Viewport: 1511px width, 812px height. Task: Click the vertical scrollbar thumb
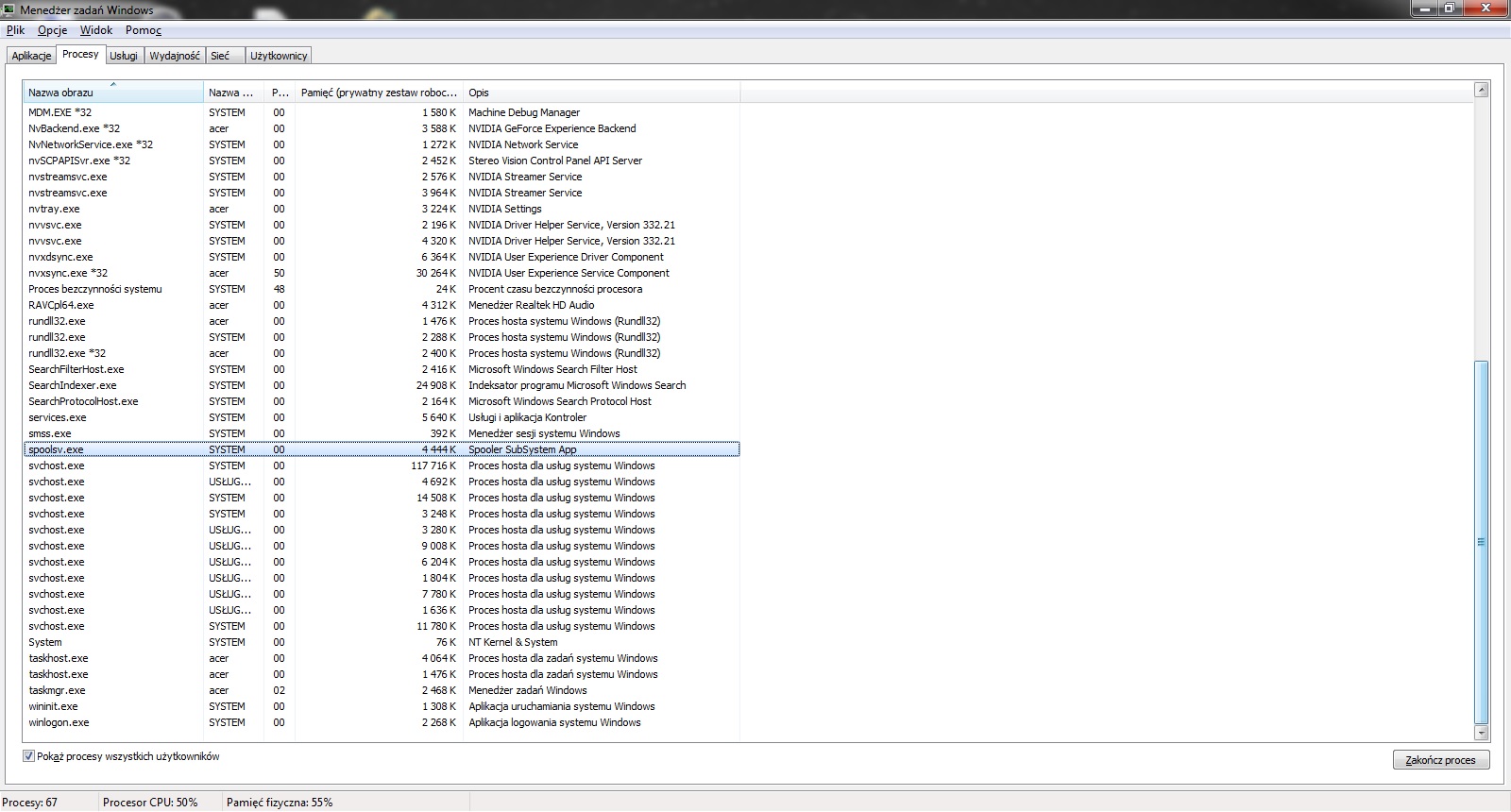click(1481, 541)
